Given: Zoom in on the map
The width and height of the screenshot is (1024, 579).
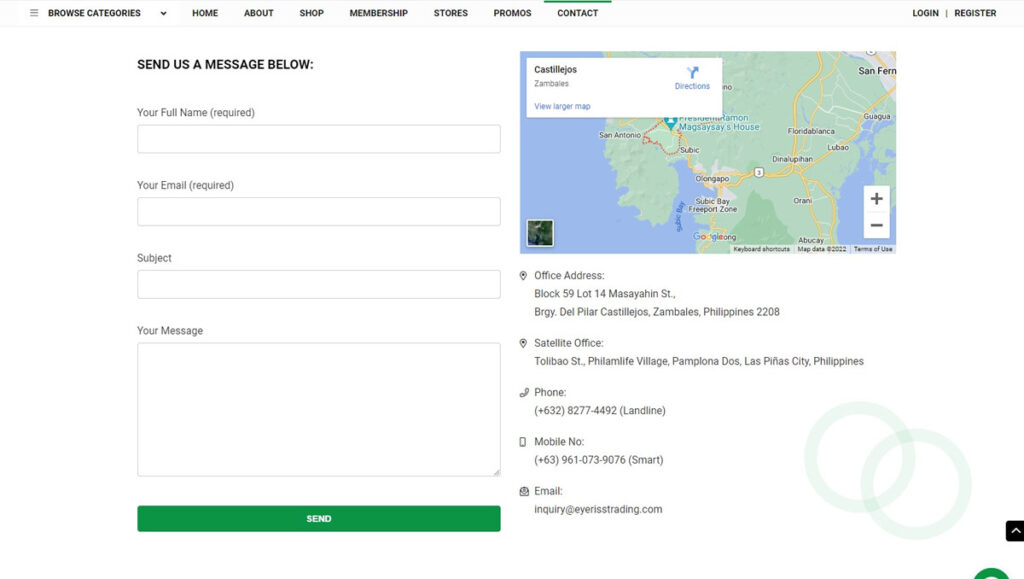Looking at the screenshot, I should 876,199.
